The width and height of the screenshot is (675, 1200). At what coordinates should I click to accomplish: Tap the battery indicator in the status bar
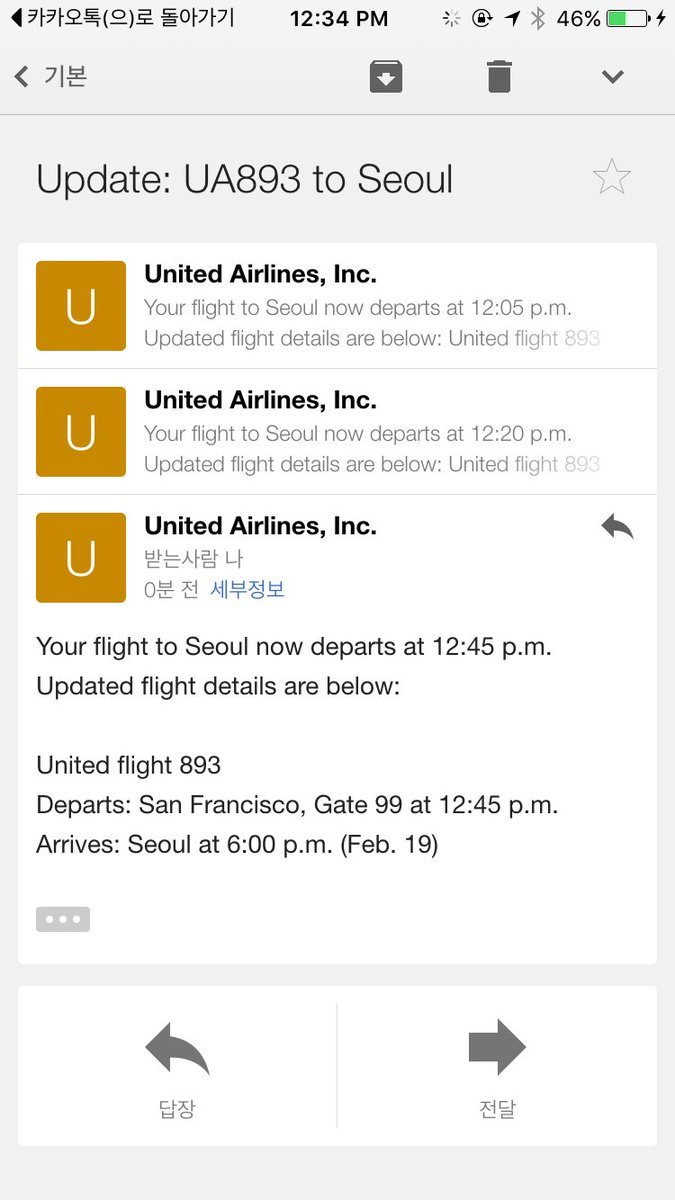(x=628, y=18)
